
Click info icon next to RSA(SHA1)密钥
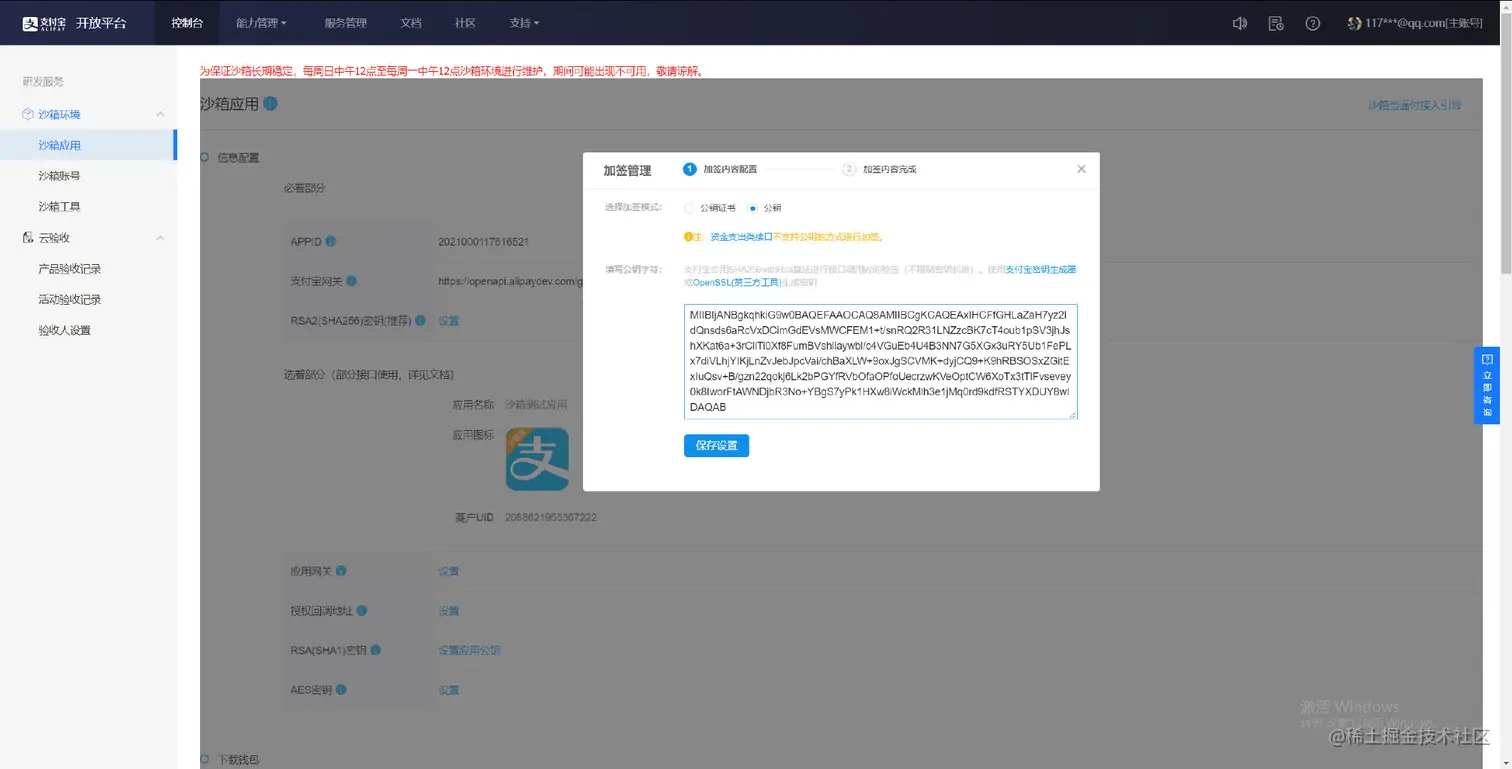click(x=376, y=650)
